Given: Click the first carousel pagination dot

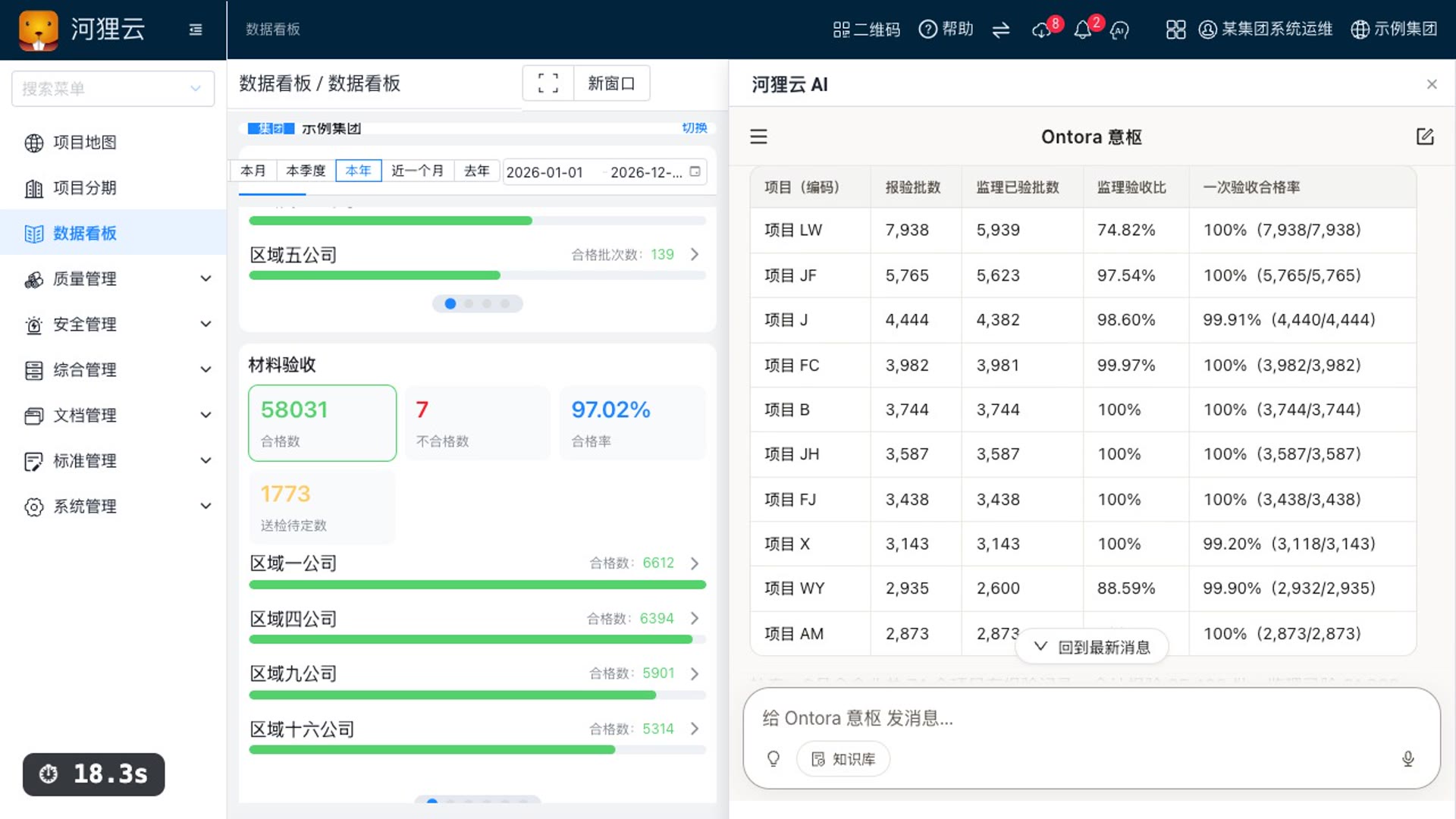Looking at the screenshot, I should (450, 303).
